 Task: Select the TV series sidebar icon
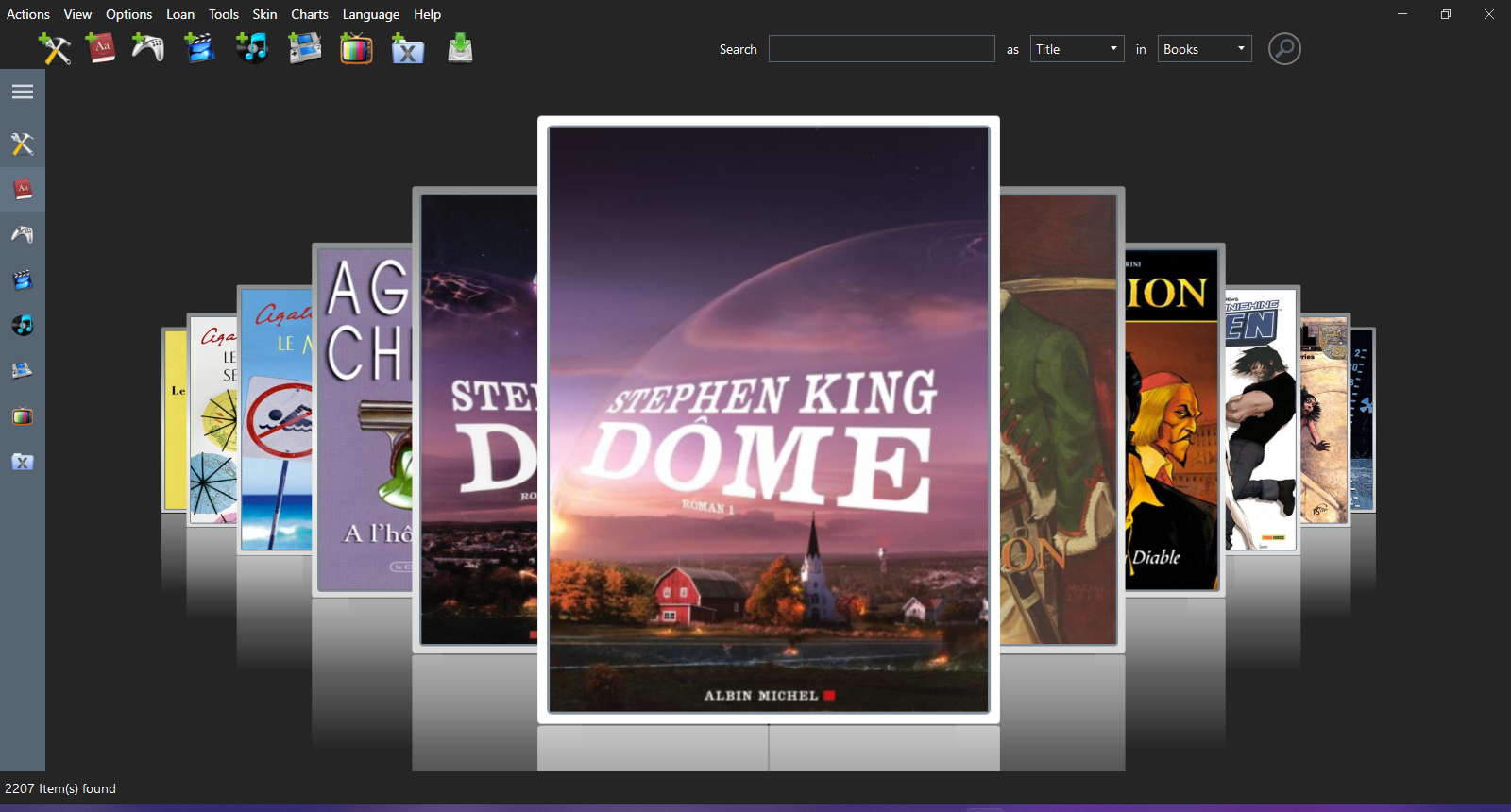click(23, 416)
